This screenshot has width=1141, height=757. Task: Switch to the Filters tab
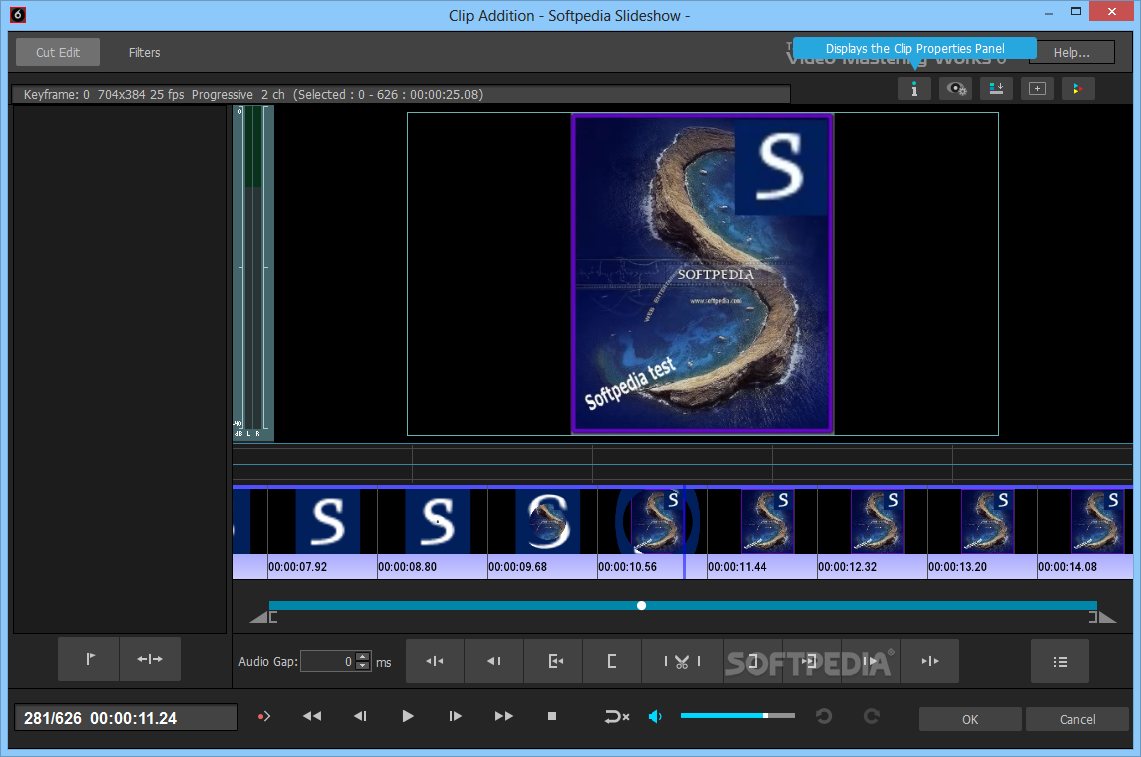144,53
